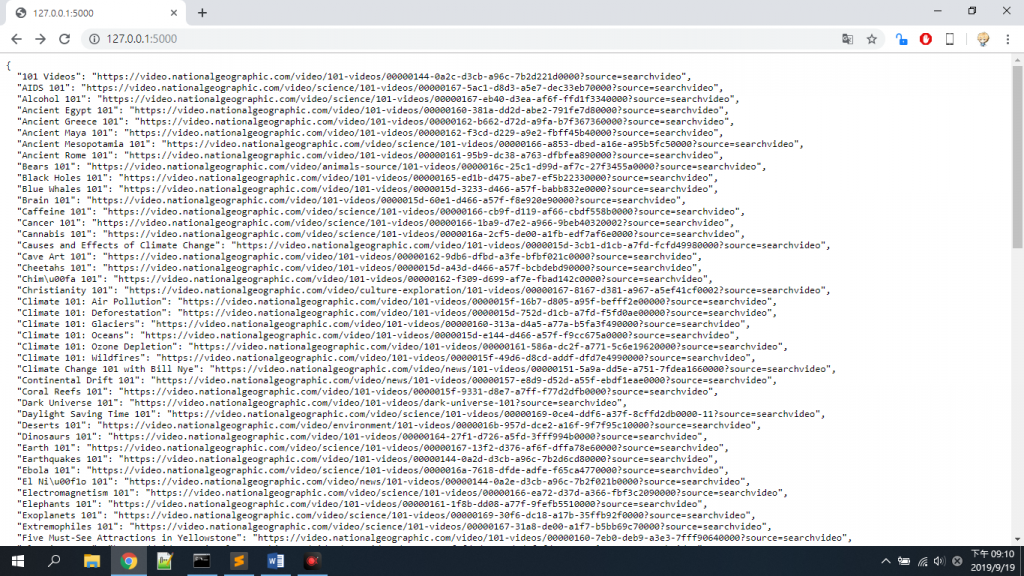Open Chrome's three-dot menu
1024x576 pixels.
point(1008,39)
